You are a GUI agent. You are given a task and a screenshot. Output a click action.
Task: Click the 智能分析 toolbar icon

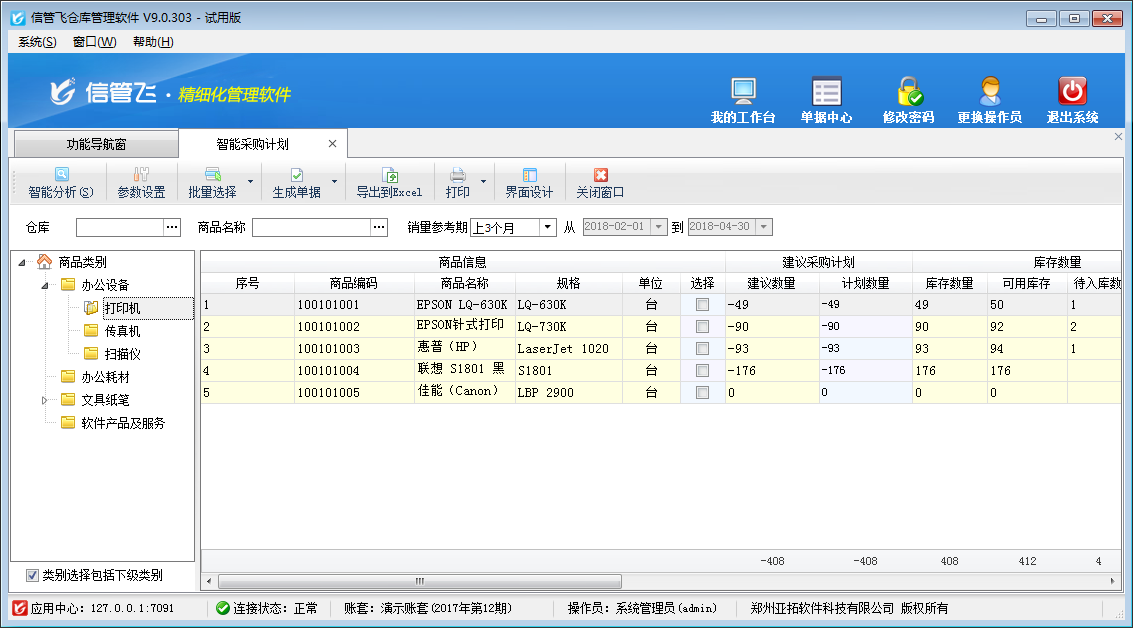[x=63, y=185]
